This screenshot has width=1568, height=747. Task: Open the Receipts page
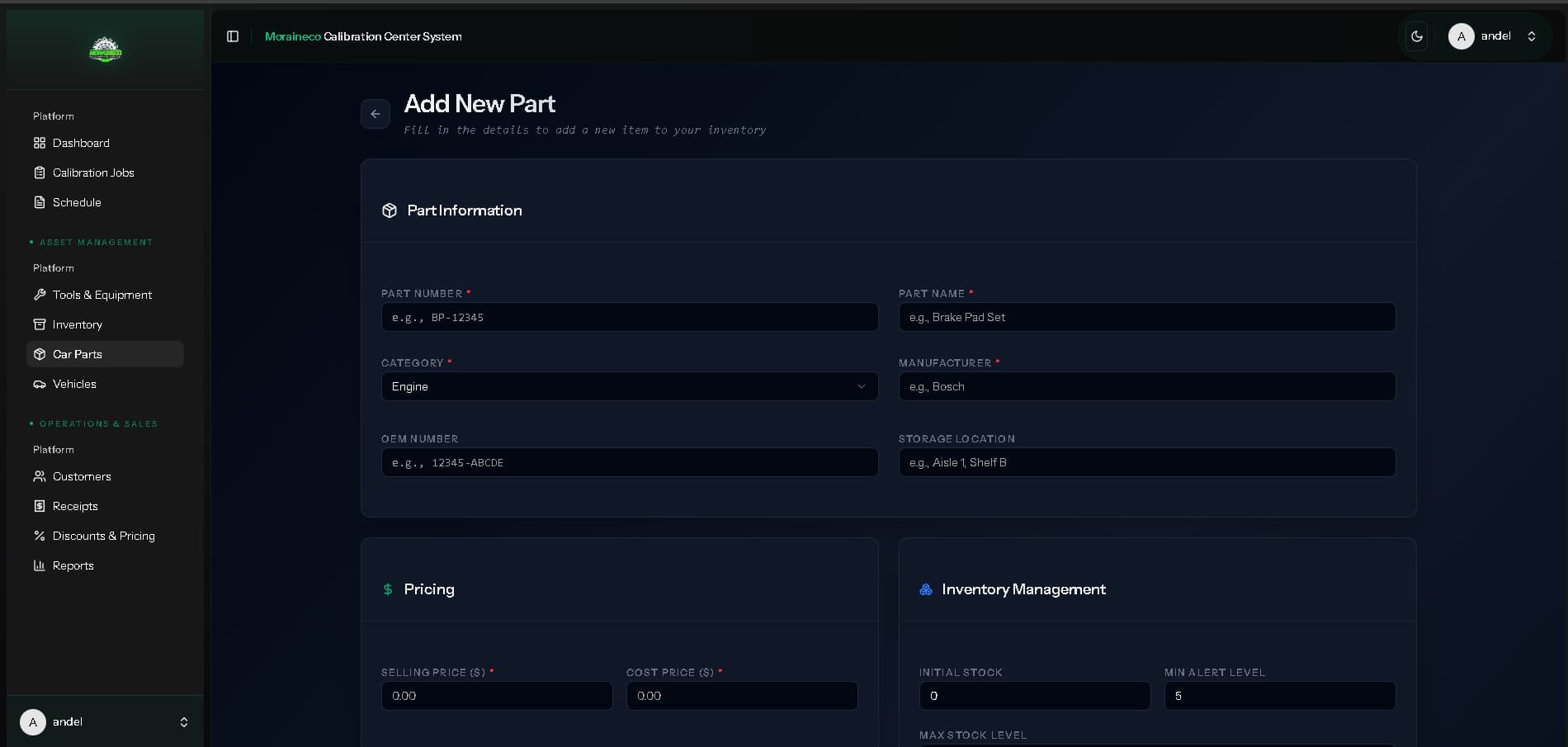(x=105, y=506)
